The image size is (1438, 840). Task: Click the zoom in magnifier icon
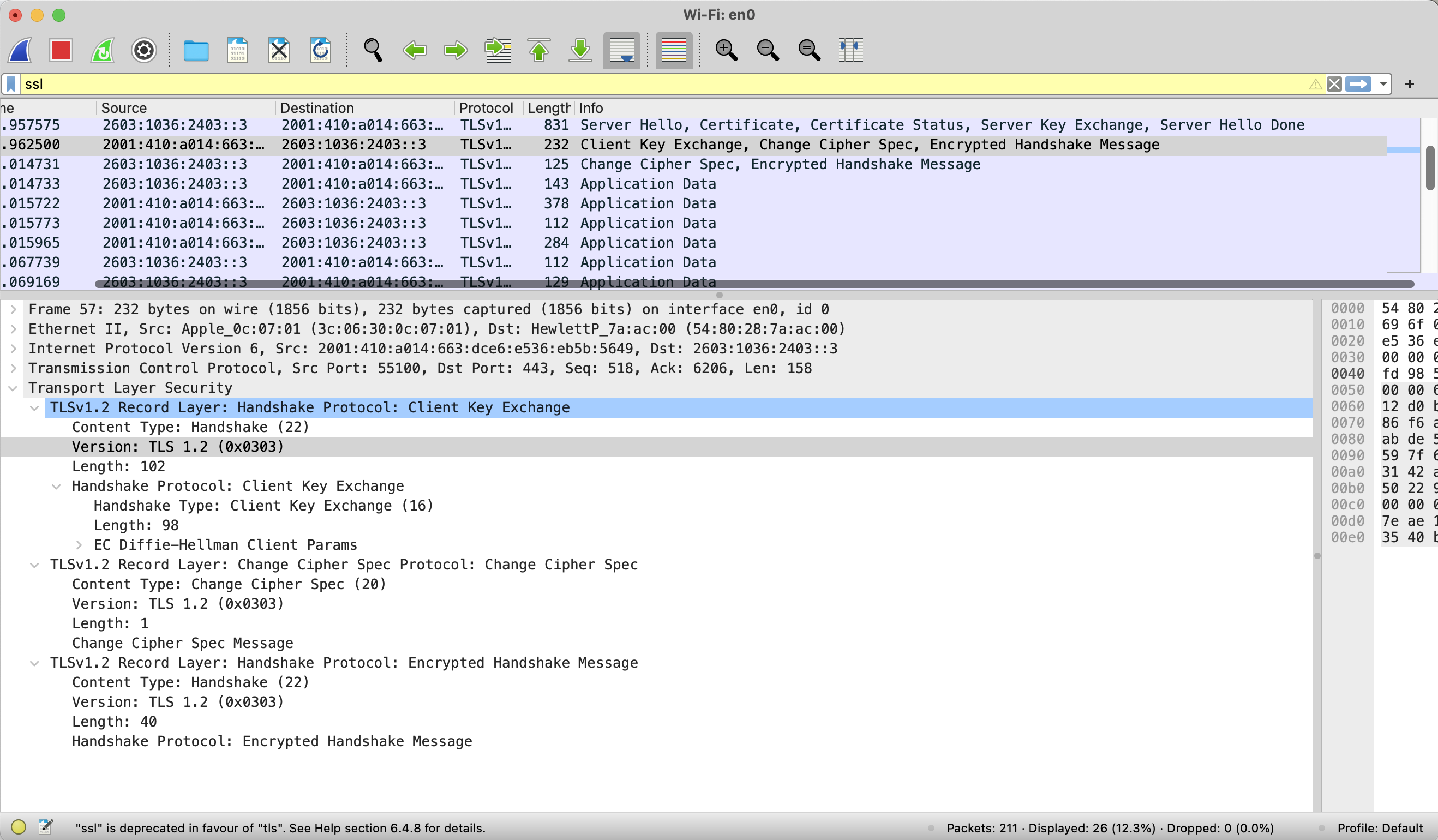[x=726, y=50]
